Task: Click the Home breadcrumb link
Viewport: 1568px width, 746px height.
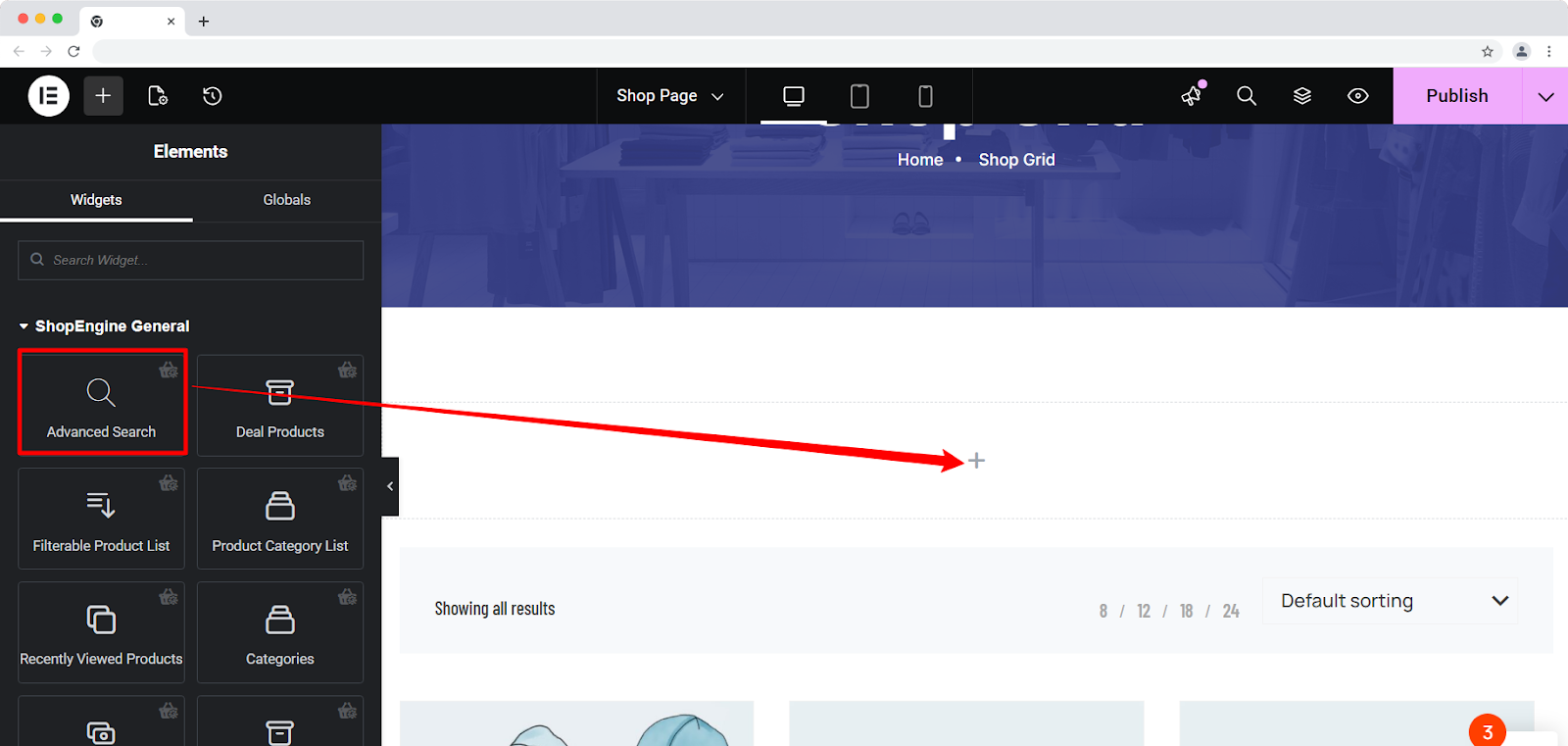Action: tap(919, 160)
